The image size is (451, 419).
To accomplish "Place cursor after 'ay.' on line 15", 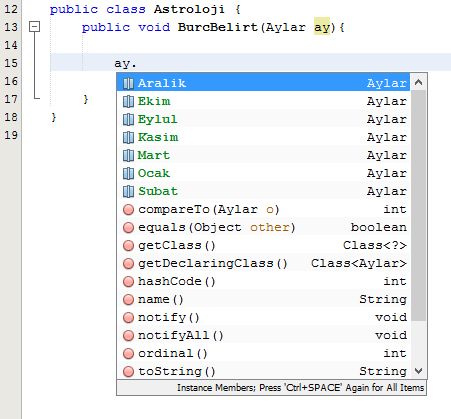I will 137,63.
